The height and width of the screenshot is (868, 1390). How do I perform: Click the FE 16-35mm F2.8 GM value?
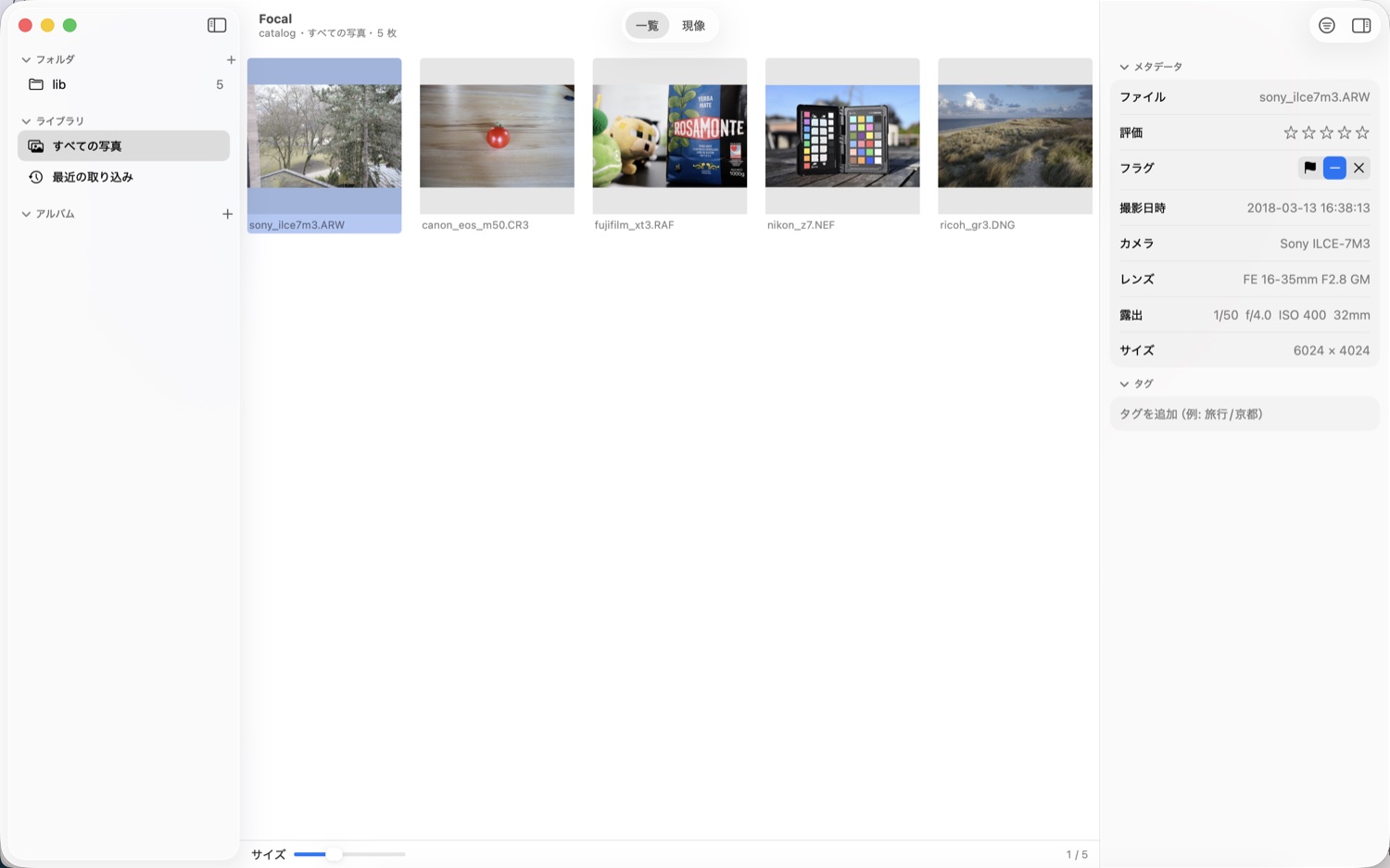pyautogui.click(x=1306, y=279)
